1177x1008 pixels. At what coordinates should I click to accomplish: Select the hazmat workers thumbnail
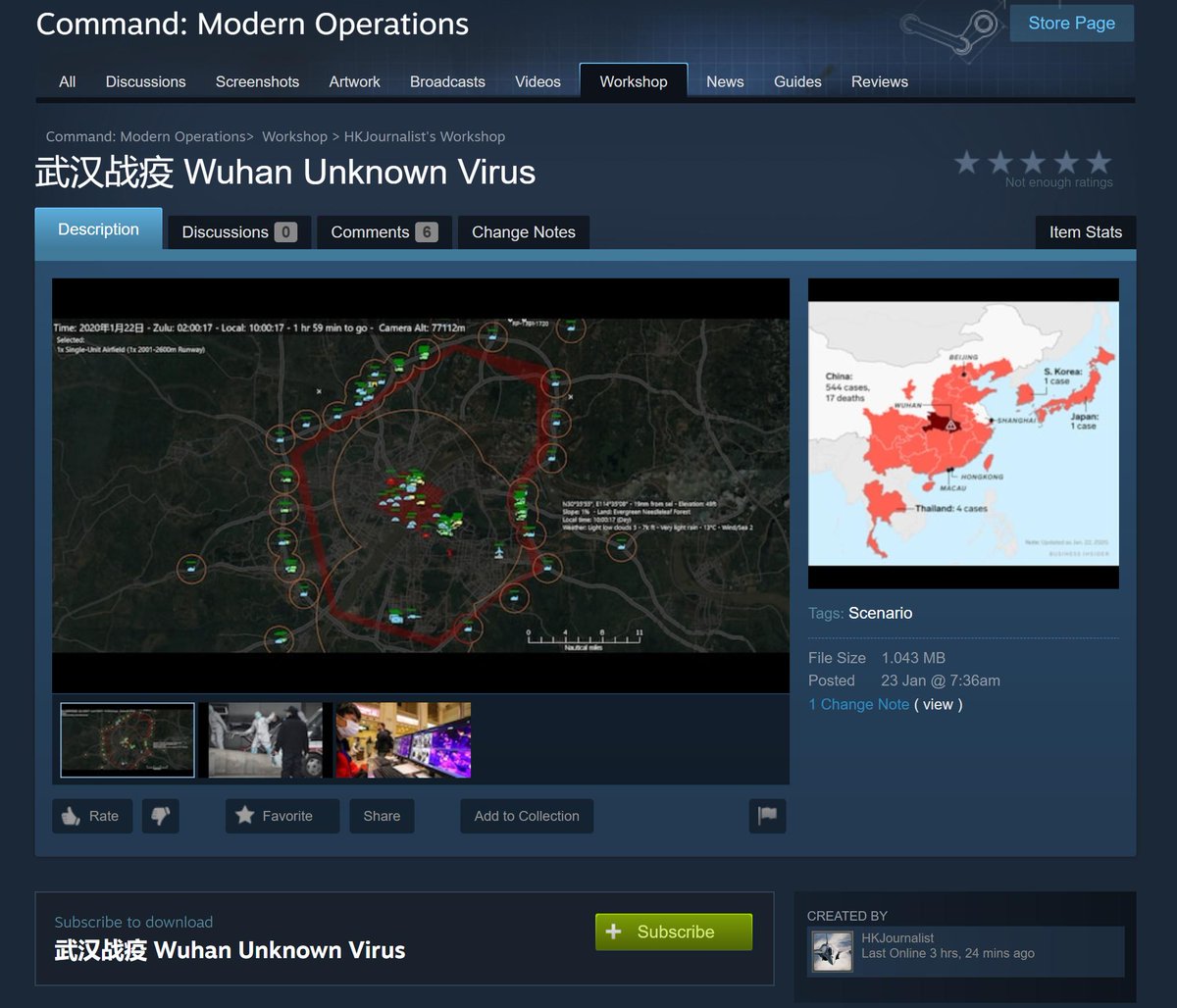point(266,740)
